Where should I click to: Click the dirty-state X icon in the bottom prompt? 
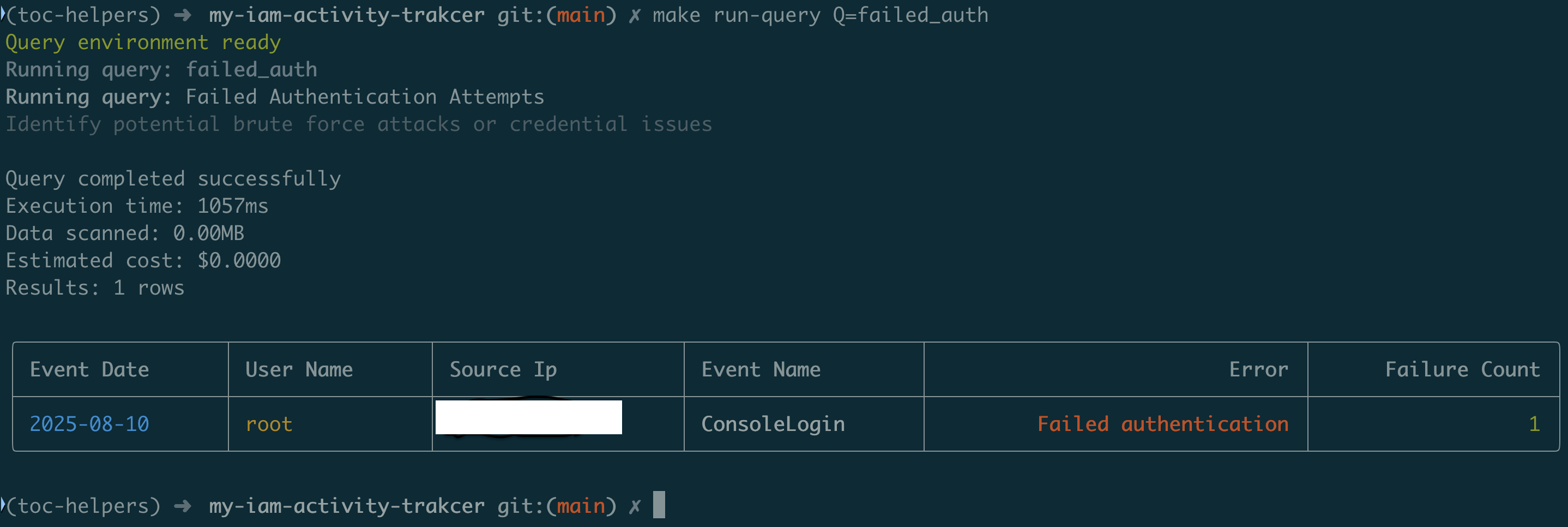pyautogui.click(x=634, y=506)
